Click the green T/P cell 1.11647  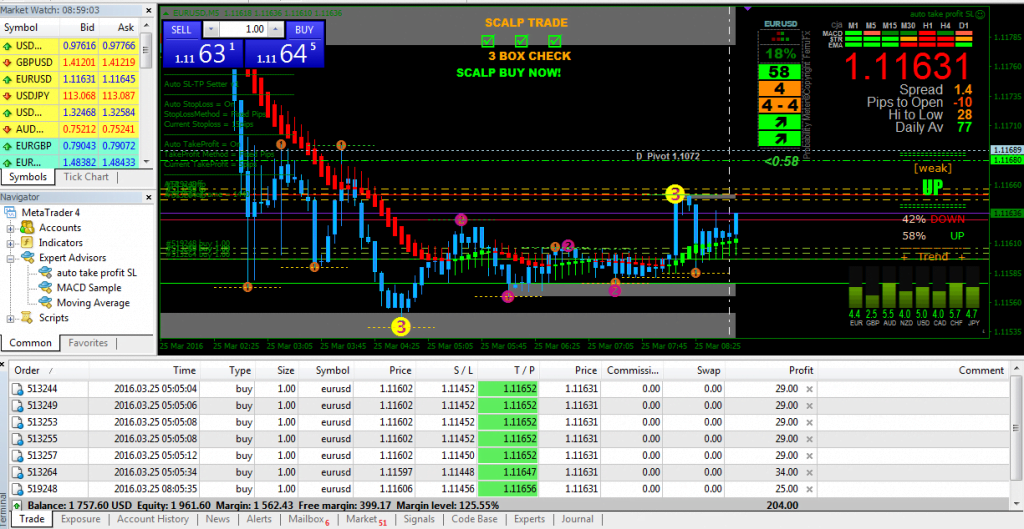coord(507,472)
